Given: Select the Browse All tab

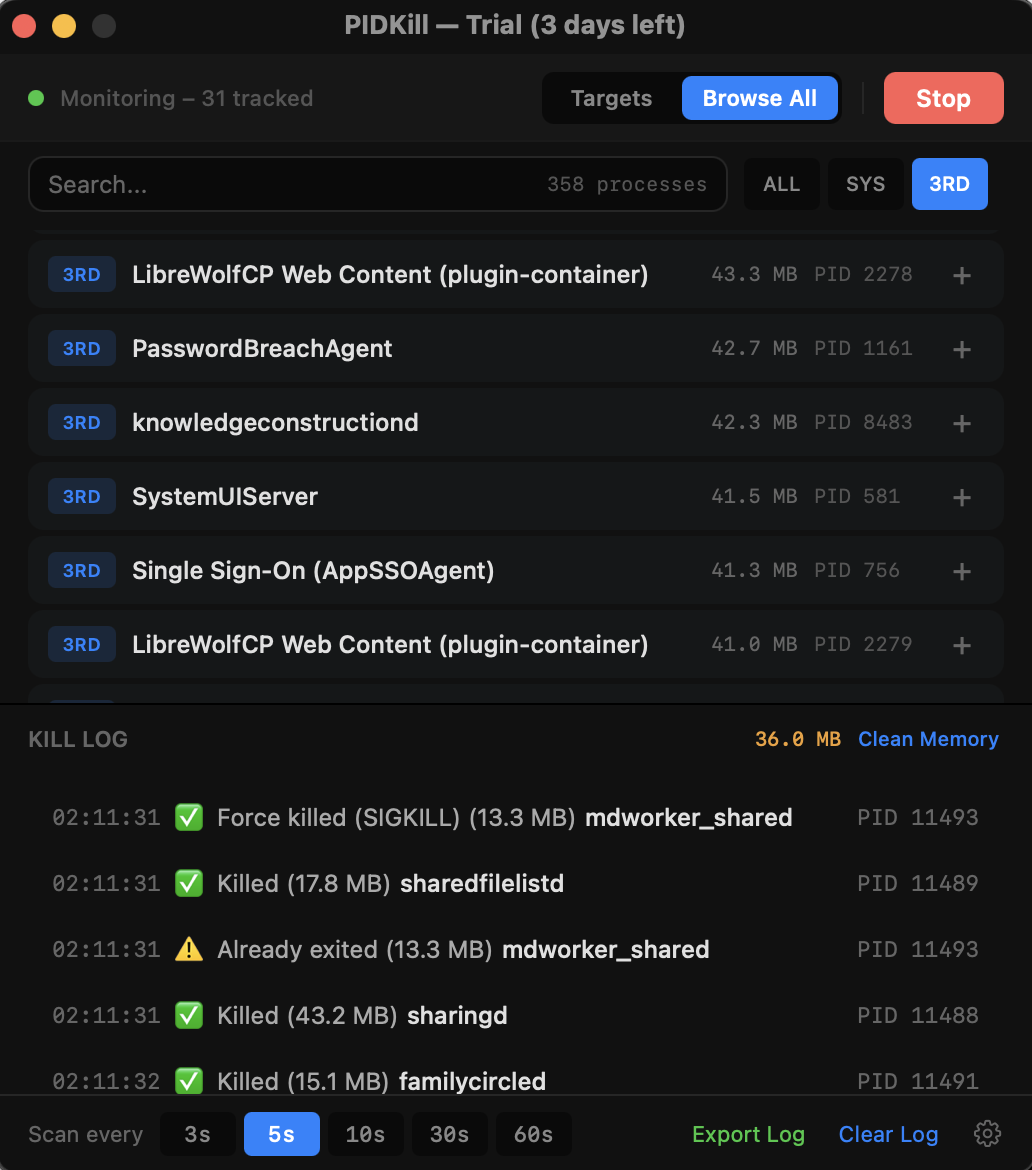Looking at the screenshot, I should click(759, 98).
